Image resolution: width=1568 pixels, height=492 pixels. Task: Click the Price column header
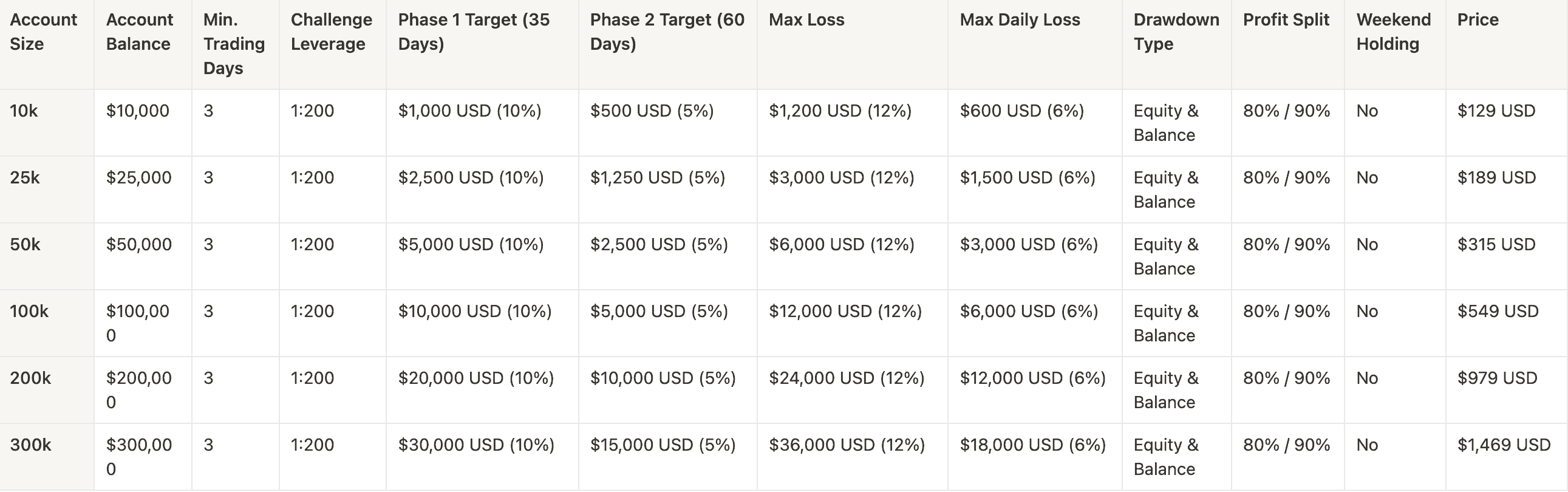[x=1478, y=19]
